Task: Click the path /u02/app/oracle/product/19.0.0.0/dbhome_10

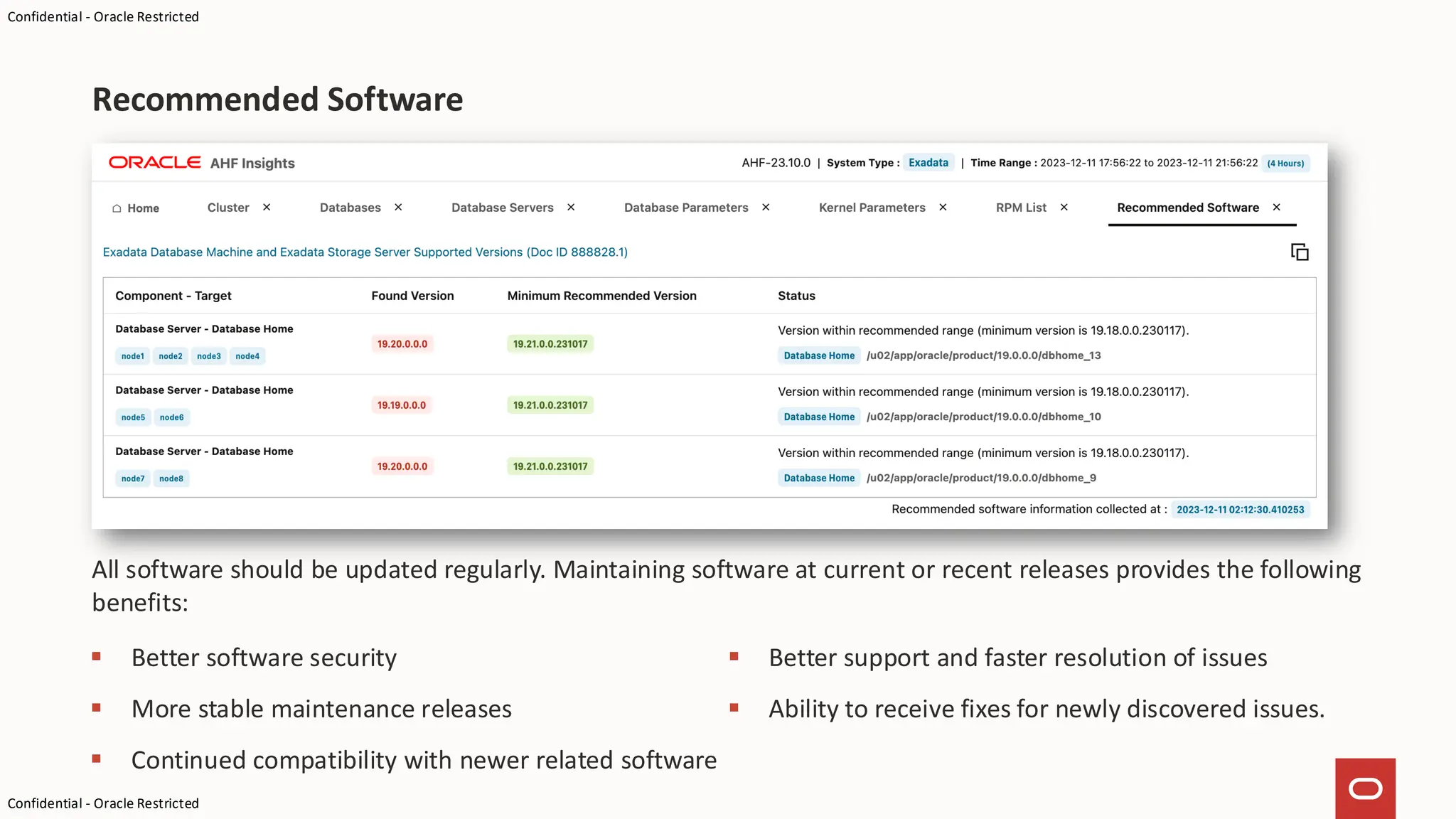Action: (x=984, y=417)
